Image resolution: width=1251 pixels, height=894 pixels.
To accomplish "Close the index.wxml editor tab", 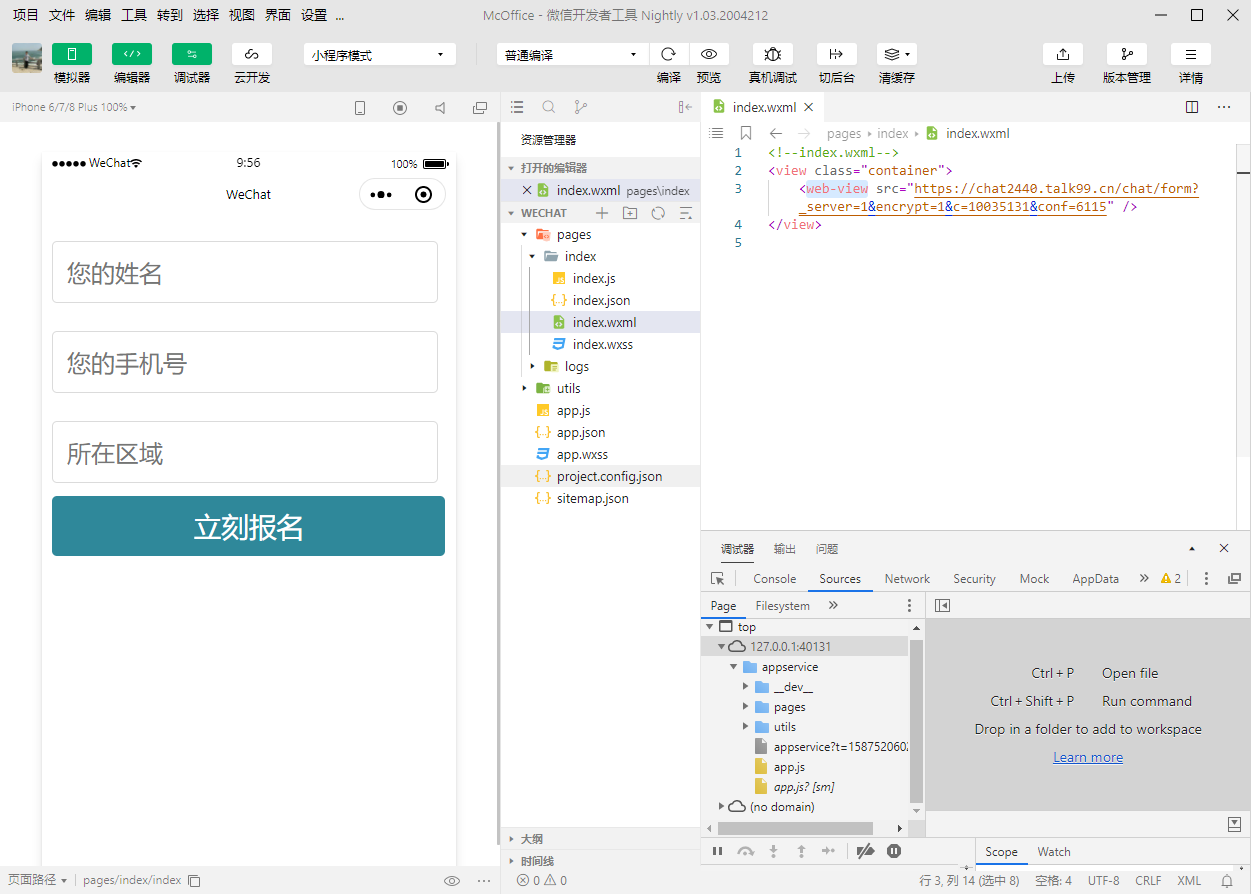I will tap(808, 107).
